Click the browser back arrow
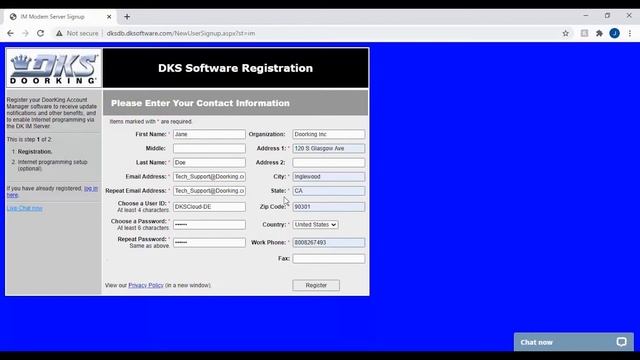 pyautogui.click(x=10, y=33)
